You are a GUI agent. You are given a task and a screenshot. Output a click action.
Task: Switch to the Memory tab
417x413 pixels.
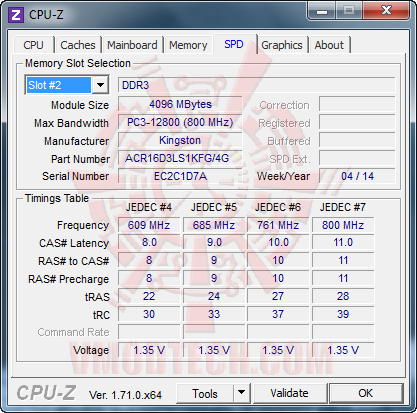pyautogui.click(x=188, y=45)
